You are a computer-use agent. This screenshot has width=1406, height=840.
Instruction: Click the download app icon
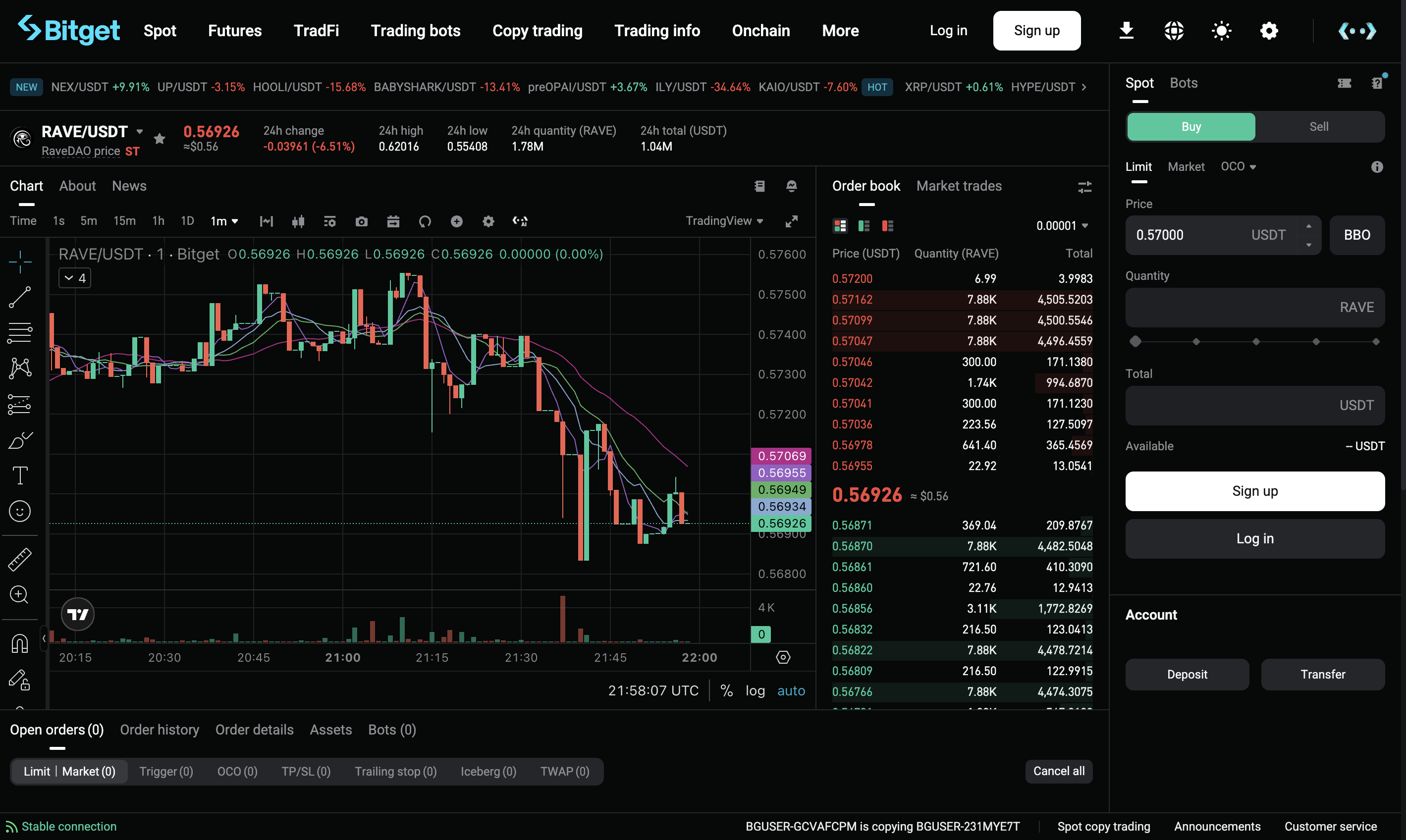point(1127,31)
